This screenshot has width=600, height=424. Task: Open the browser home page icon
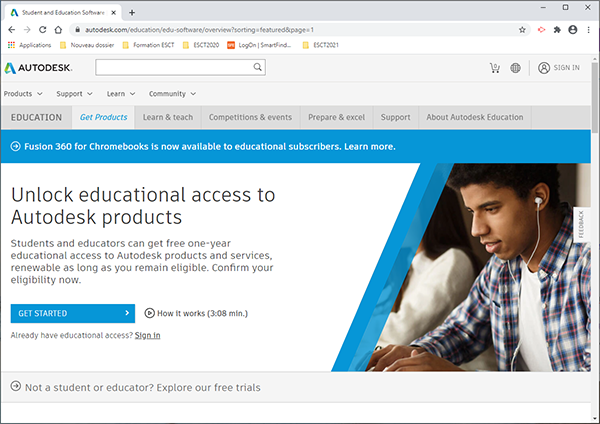click(x=58, y=29)
